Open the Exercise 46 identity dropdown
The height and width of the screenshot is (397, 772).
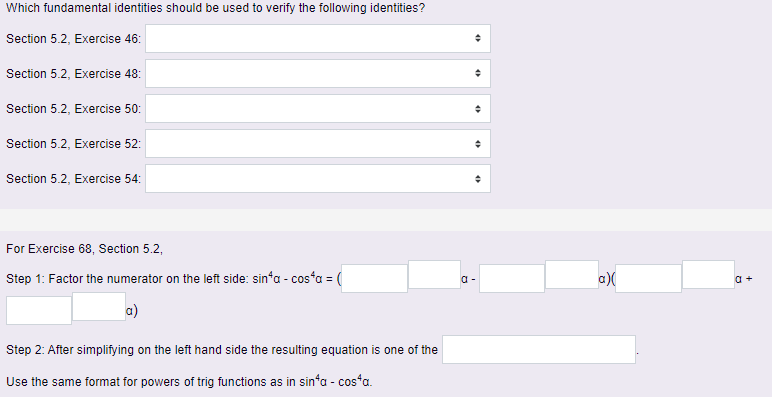point(318,38)
